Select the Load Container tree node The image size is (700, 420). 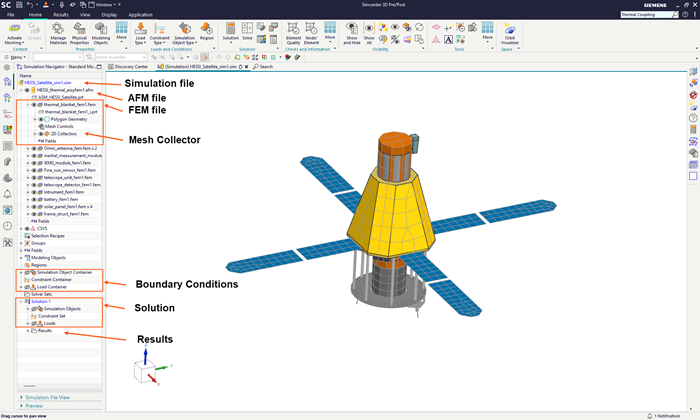point(51,287)
